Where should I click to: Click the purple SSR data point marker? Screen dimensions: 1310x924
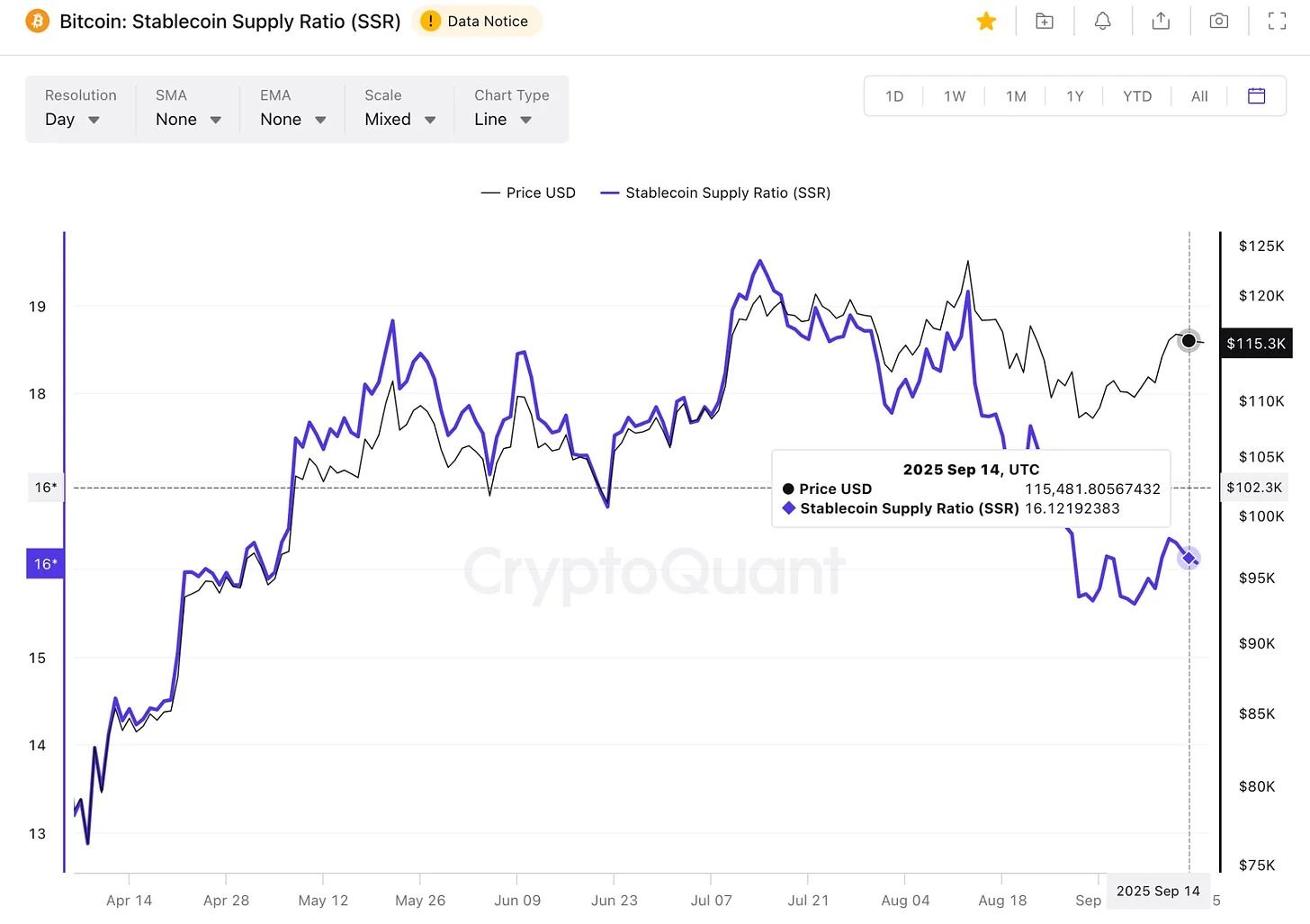[1189, 559]
